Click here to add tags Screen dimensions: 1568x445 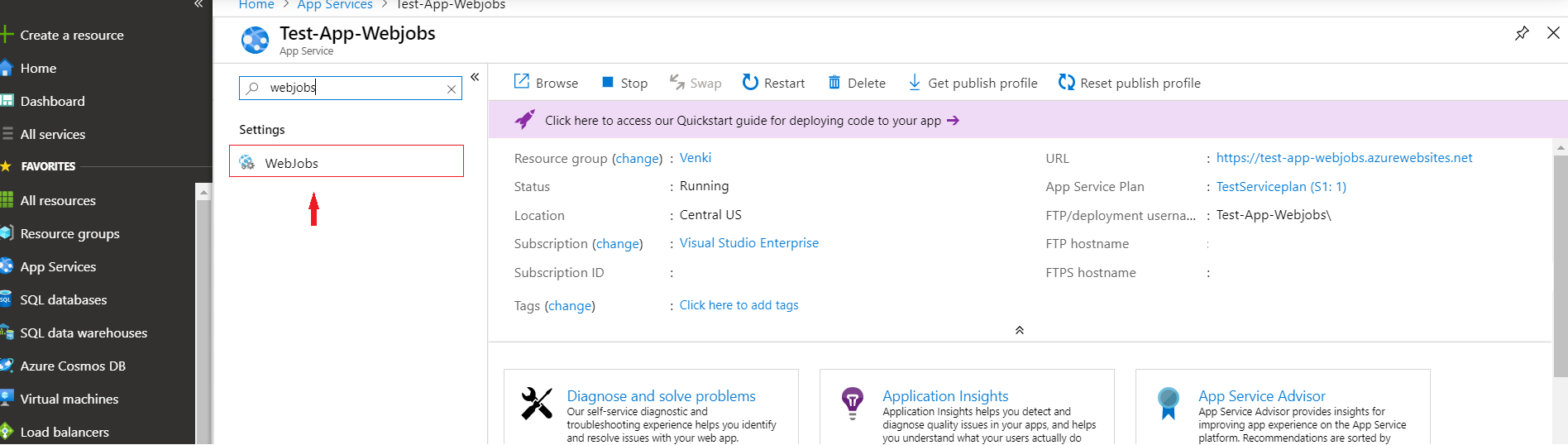[x=739, y=305]
